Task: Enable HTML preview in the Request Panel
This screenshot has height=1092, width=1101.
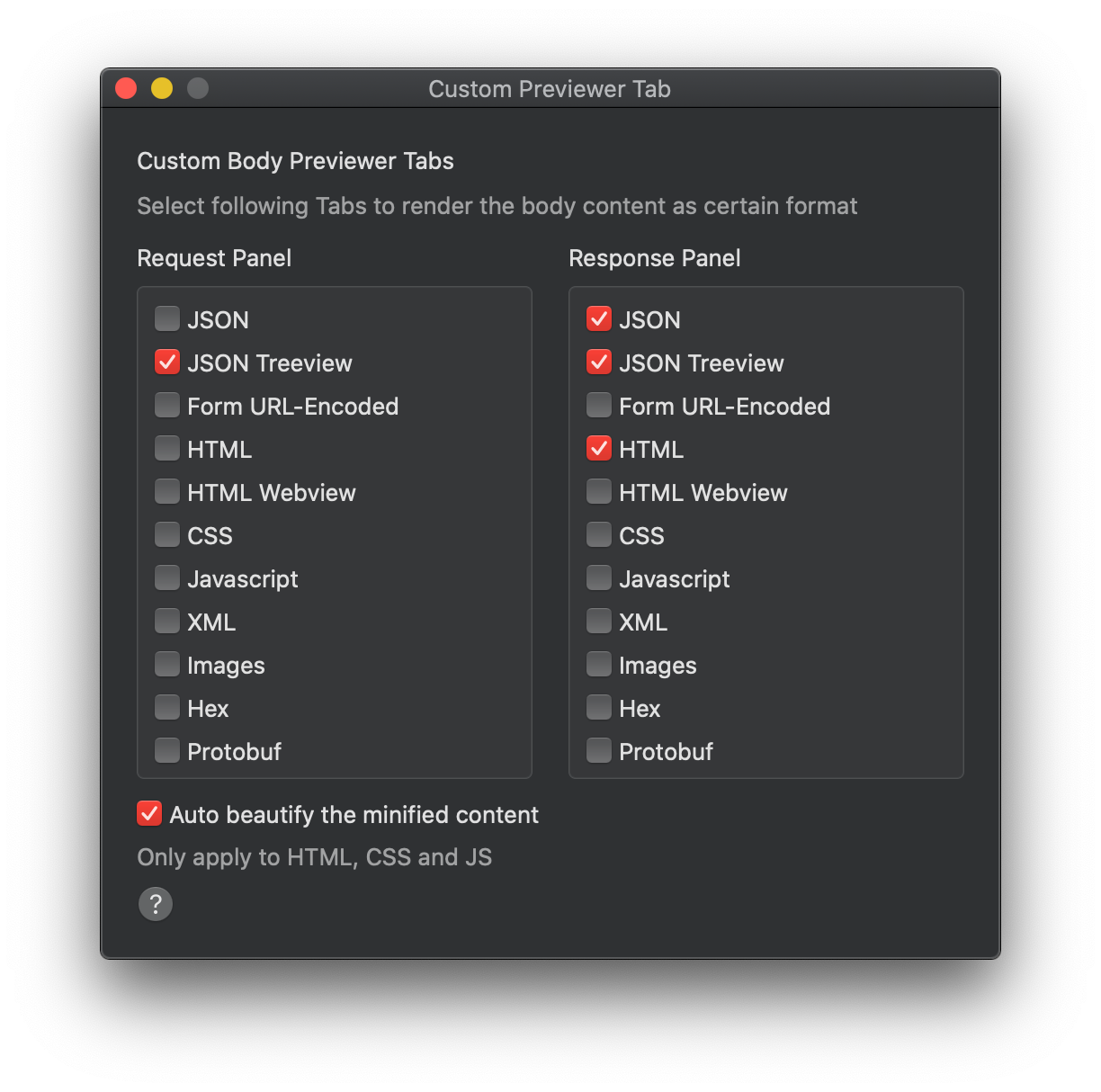Action: click(167, 448)
